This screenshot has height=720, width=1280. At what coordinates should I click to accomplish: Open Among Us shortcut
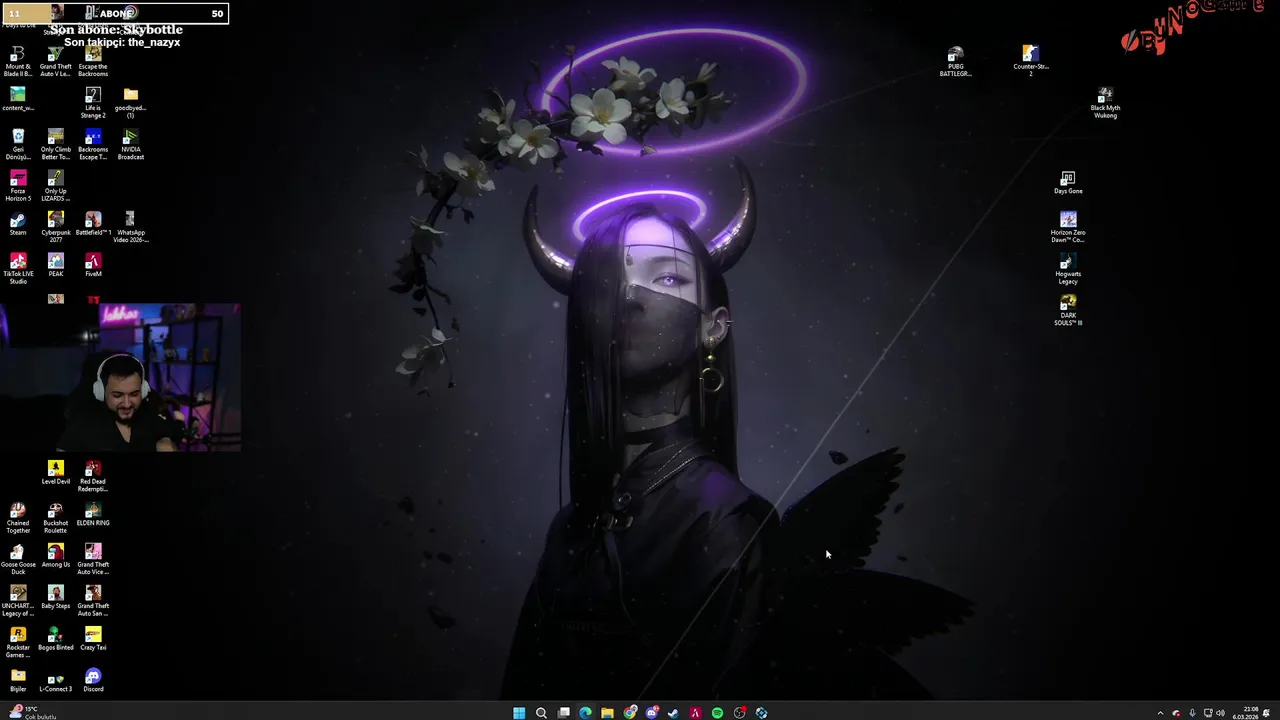coord(56,556)
